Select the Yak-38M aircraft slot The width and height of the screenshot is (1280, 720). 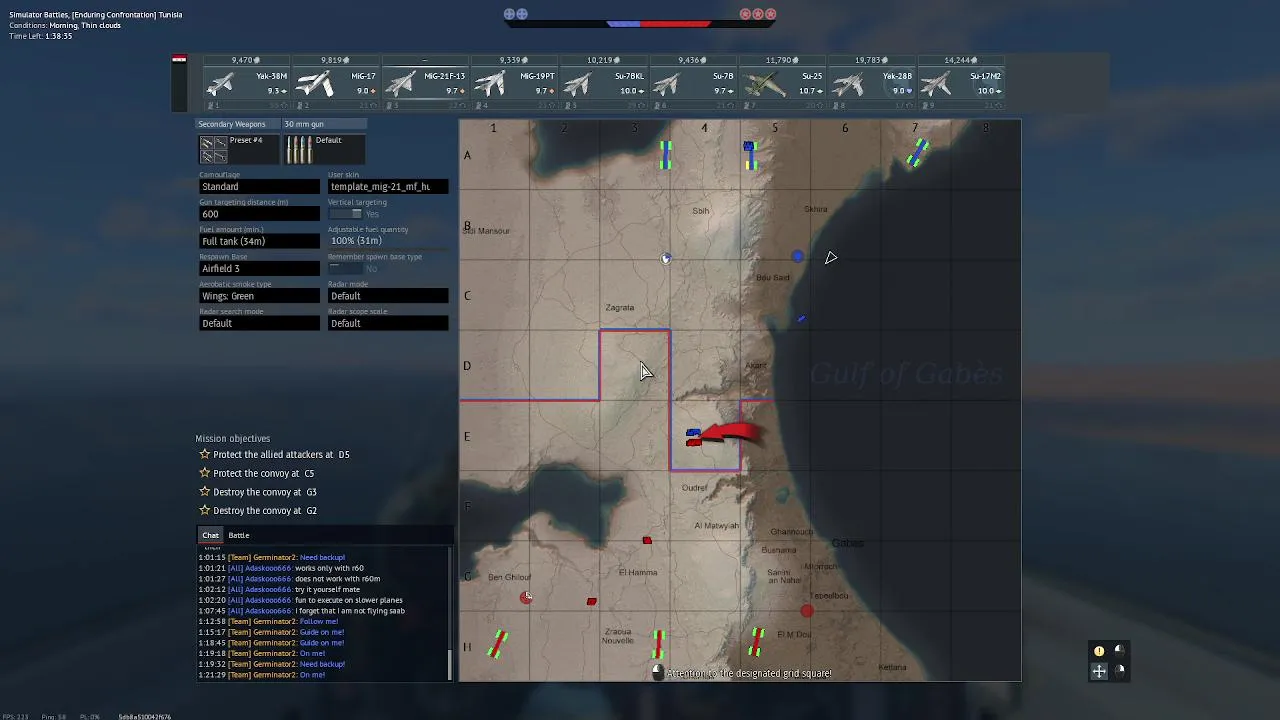coord(247,83)
